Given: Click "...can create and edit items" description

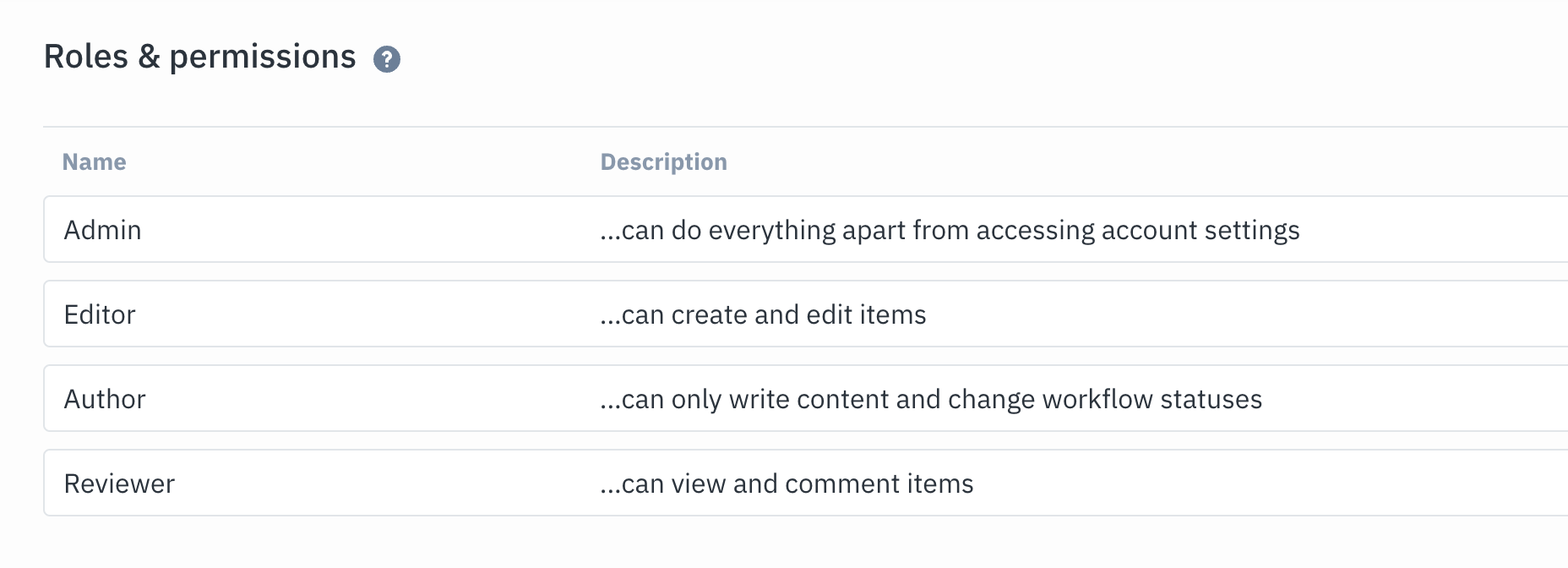Looking at the screenshot, I should pos(763,314).
